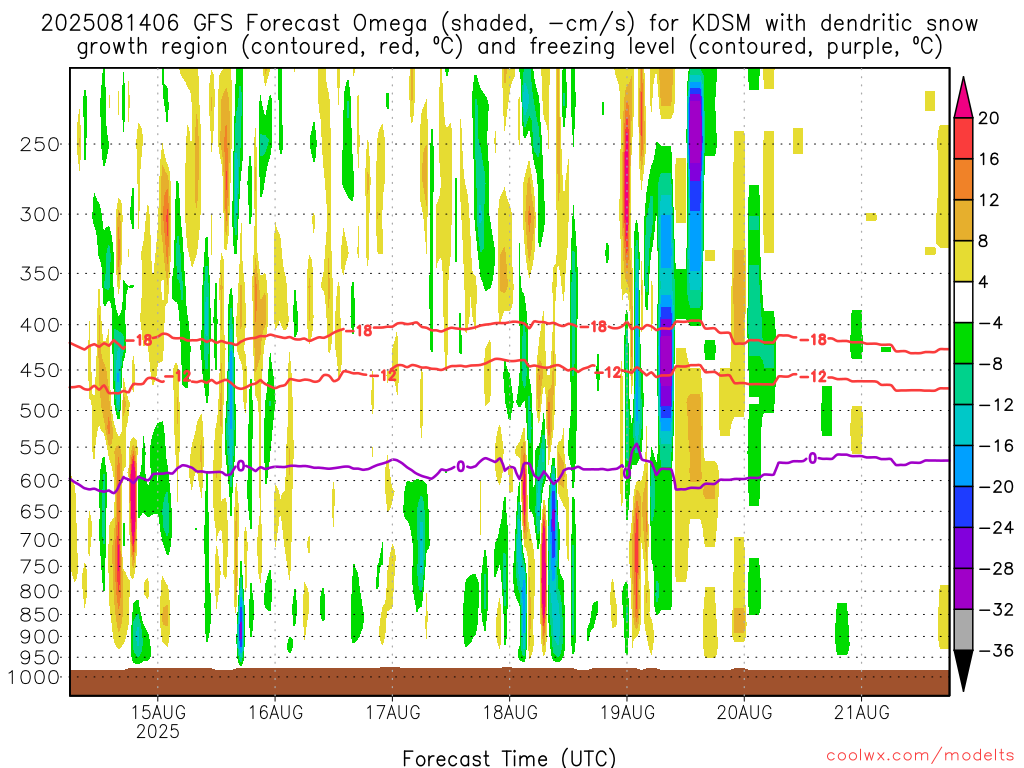The width and height of the screenshot is (1024, 768).
Task: Click the 500 pressure level label
Action: point(40,411)
